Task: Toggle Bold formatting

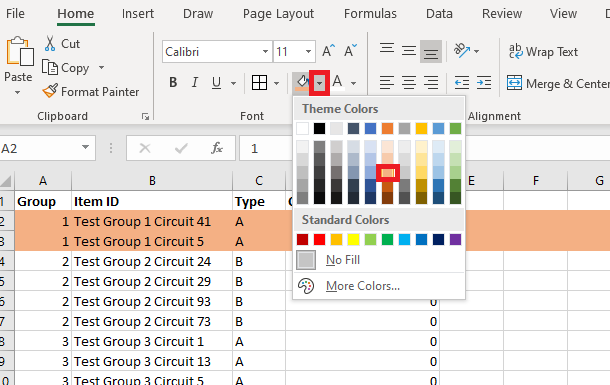Action: point(173,82)
